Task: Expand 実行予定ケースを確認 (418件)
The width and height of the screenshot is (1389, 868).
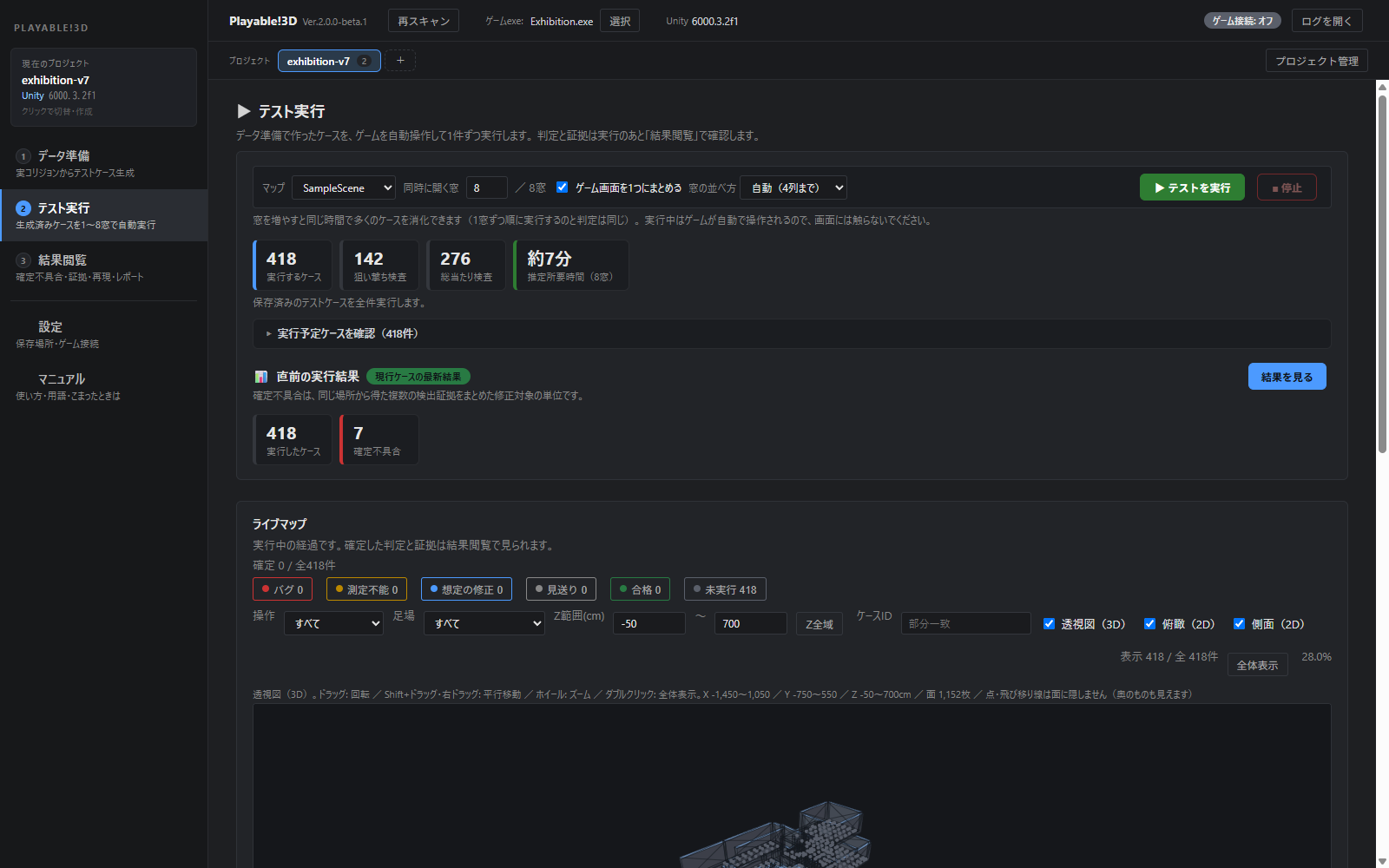Action: click(x=792, y=333)
